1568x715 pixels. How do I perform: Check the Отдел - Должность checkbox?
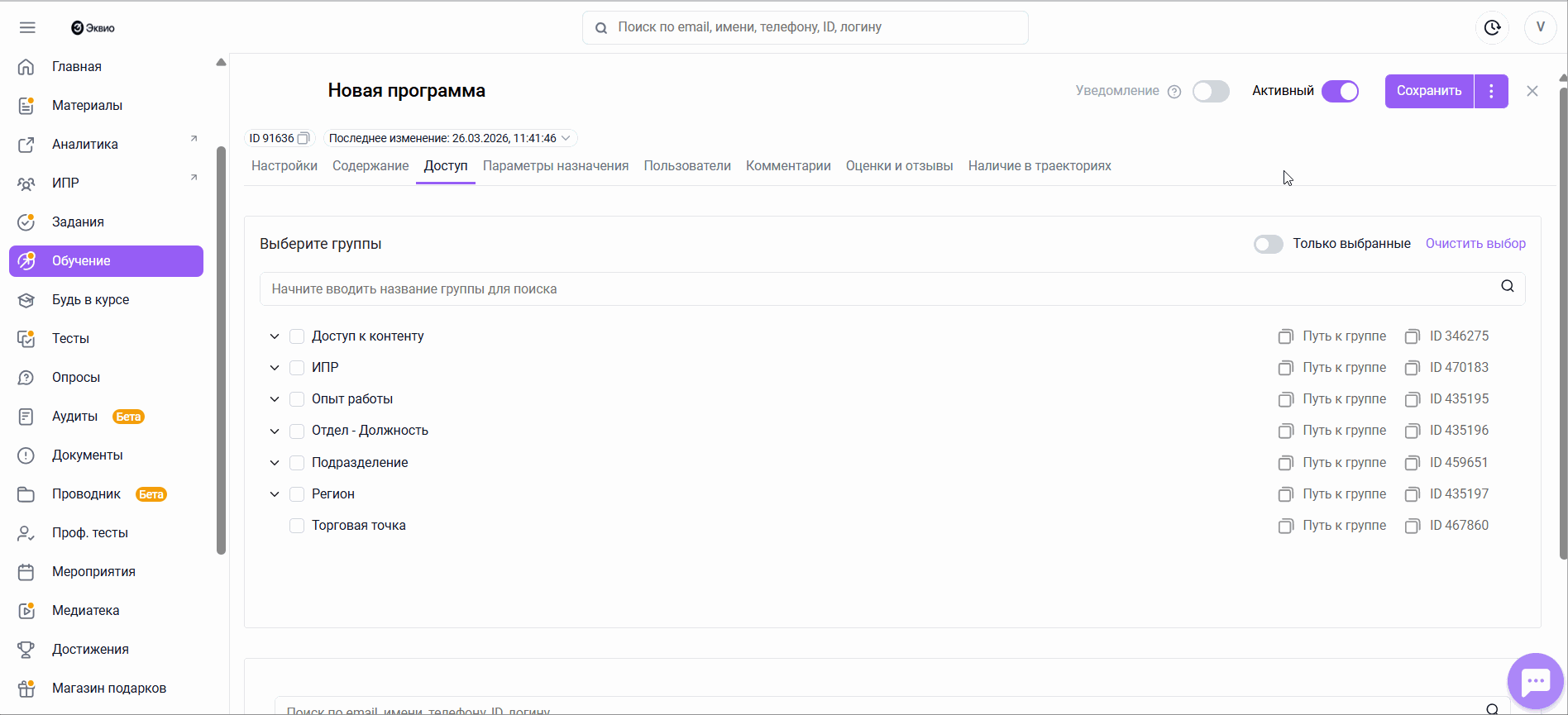tap(297, 431)
